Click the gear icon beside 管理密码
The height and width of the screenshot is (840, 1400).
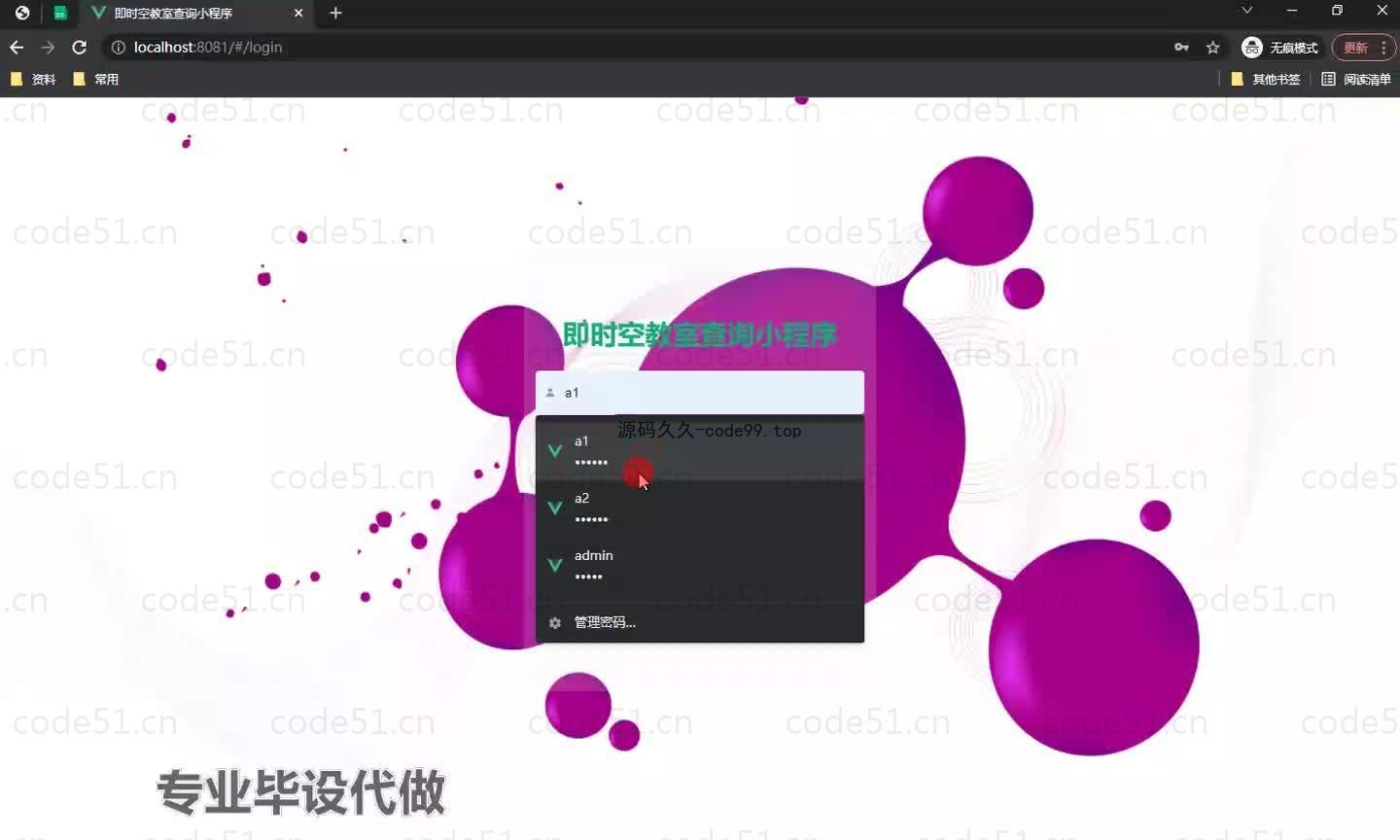pyautogui.click(x=555, y=622)
